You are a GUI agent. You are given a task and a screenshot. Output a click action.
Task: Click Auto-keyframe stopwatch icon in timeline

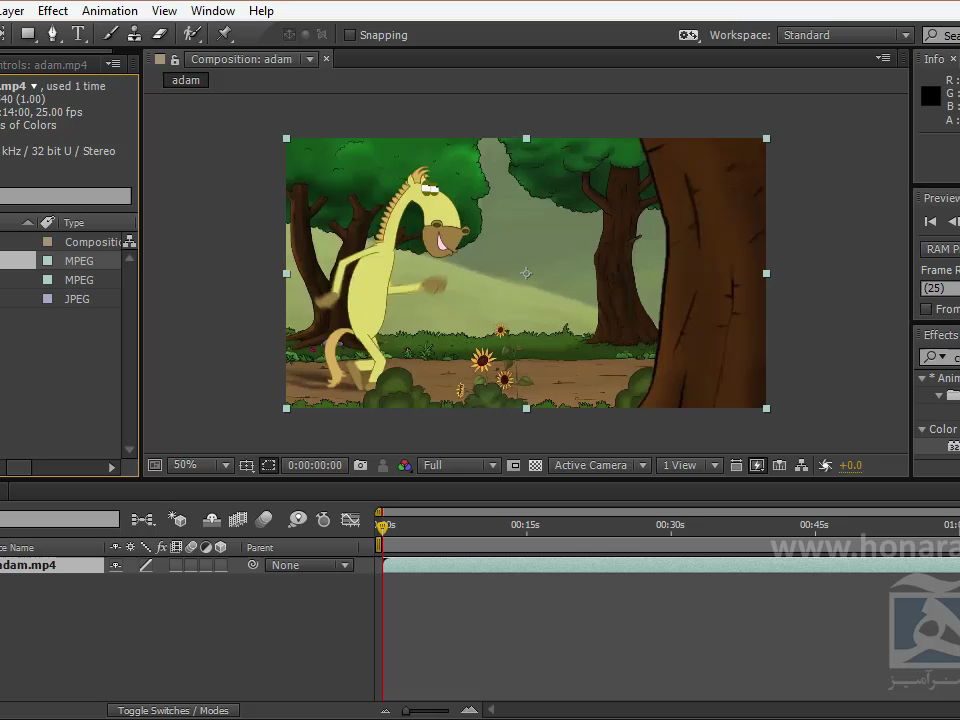(323, 520)
